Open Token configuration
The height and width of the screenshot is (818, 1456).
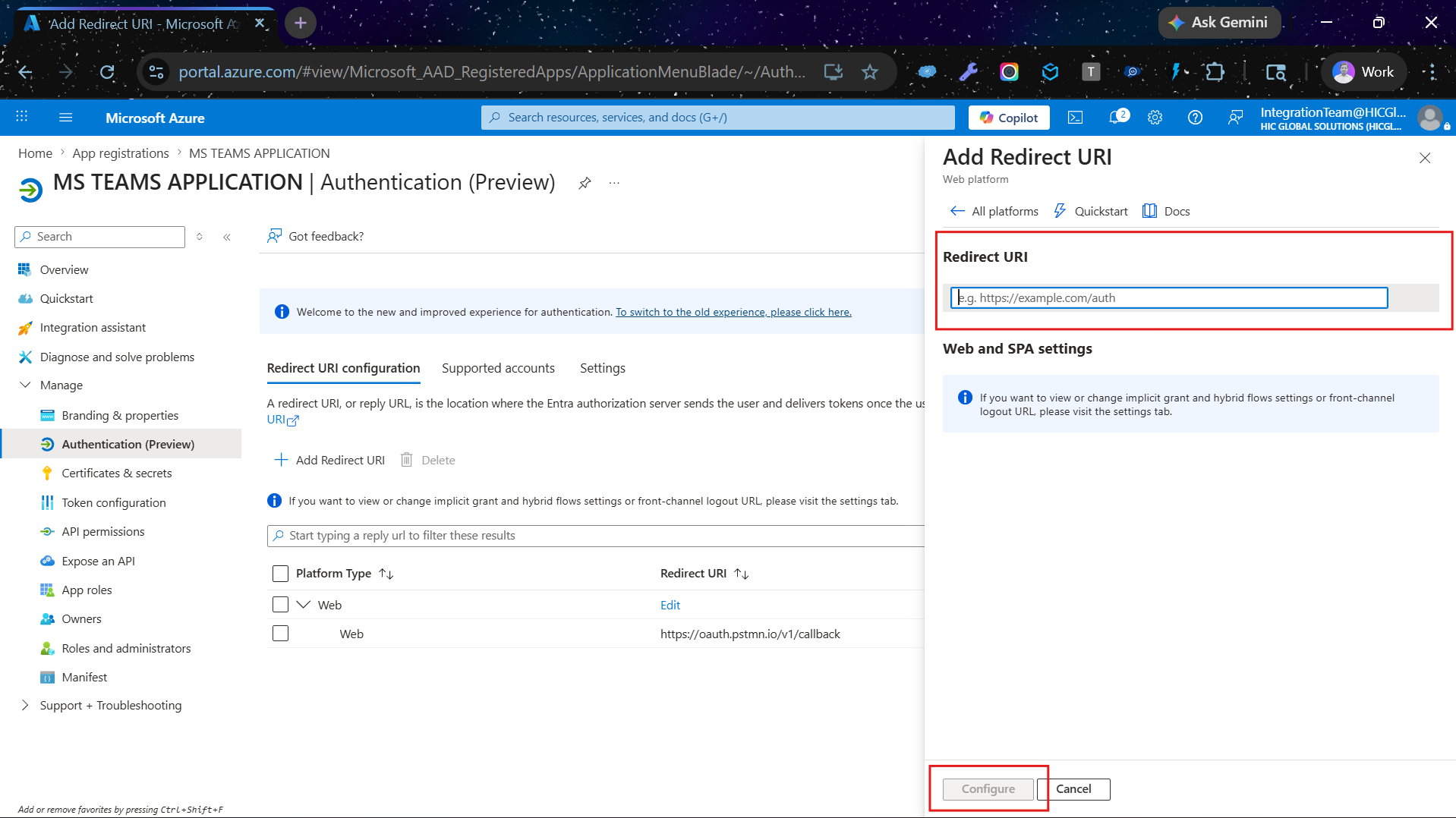[x=113, y=502]
